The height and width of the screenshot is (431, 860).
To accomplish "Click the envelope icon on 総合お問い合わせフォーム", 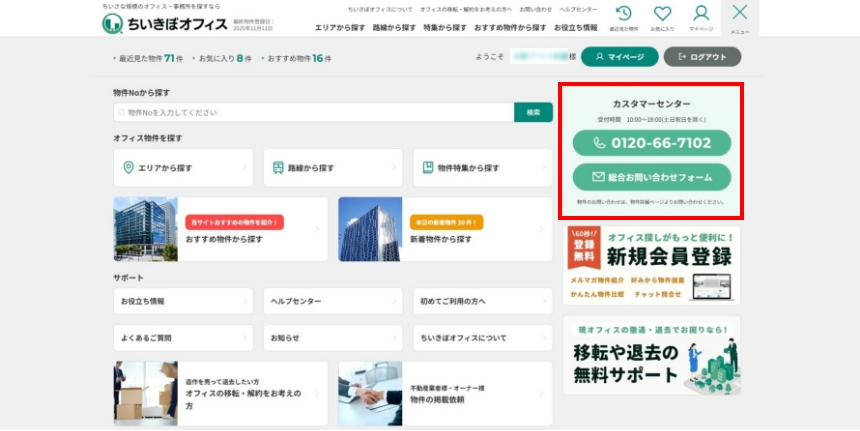I will (x=598, y=177).
